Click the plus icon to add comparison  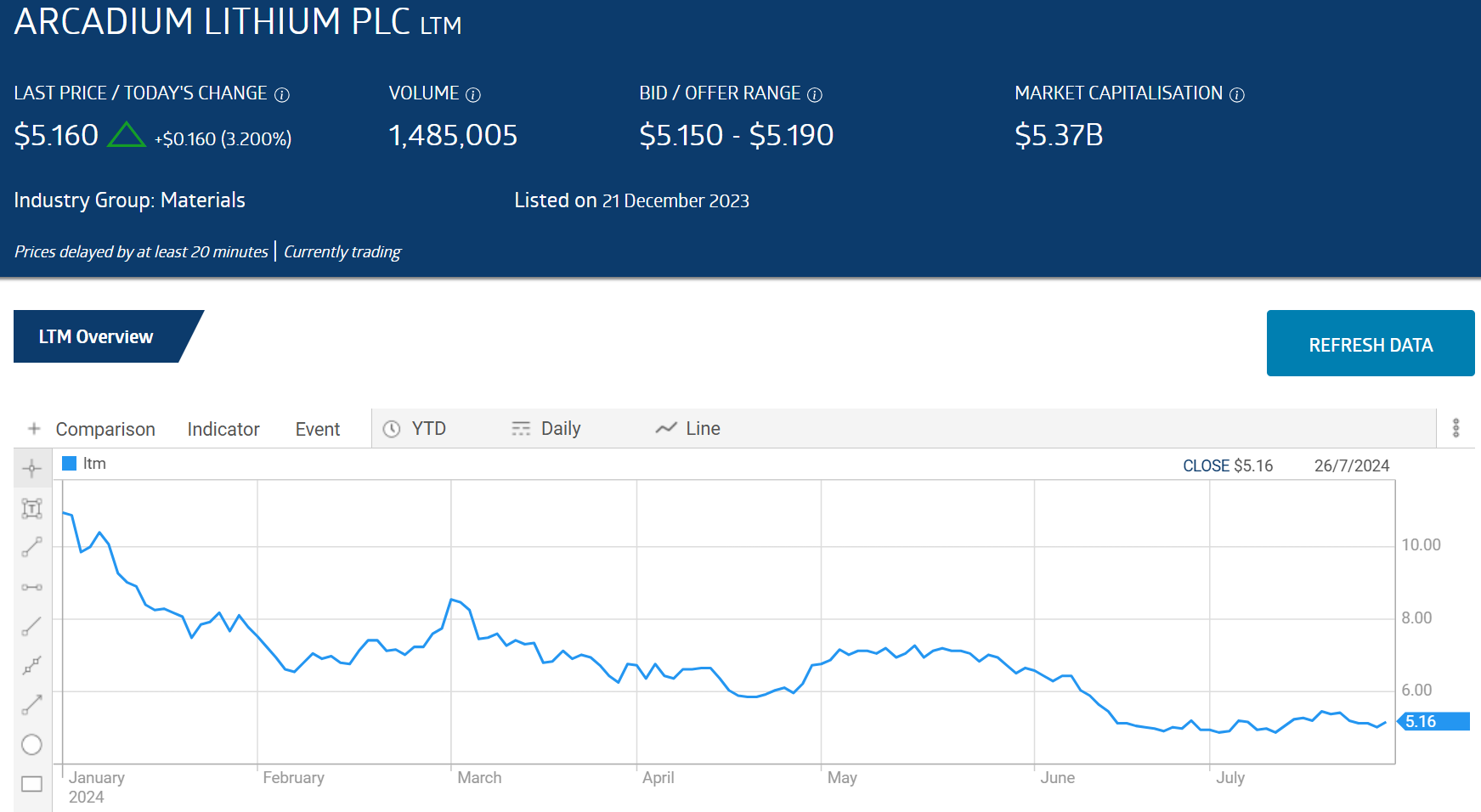tap(34, 429)
